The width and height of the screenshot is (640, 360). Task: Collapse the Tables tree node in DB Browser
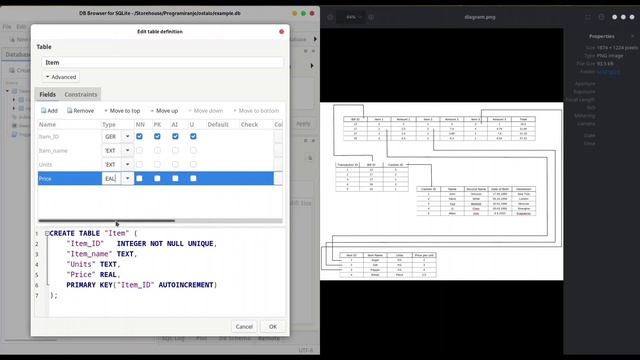[x=7, y=91]
